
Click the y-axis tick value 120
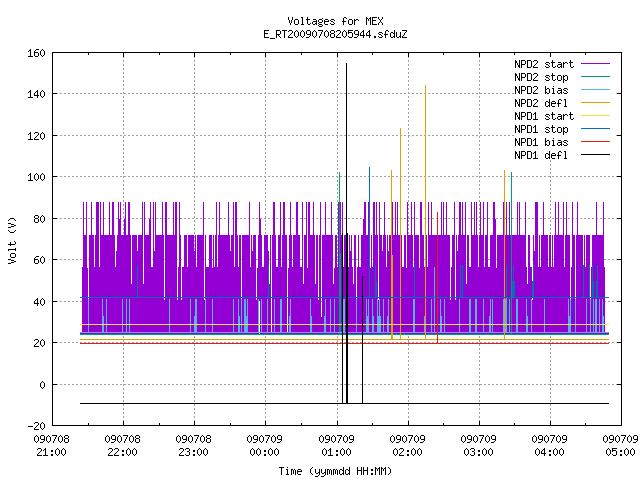point(36,136)
